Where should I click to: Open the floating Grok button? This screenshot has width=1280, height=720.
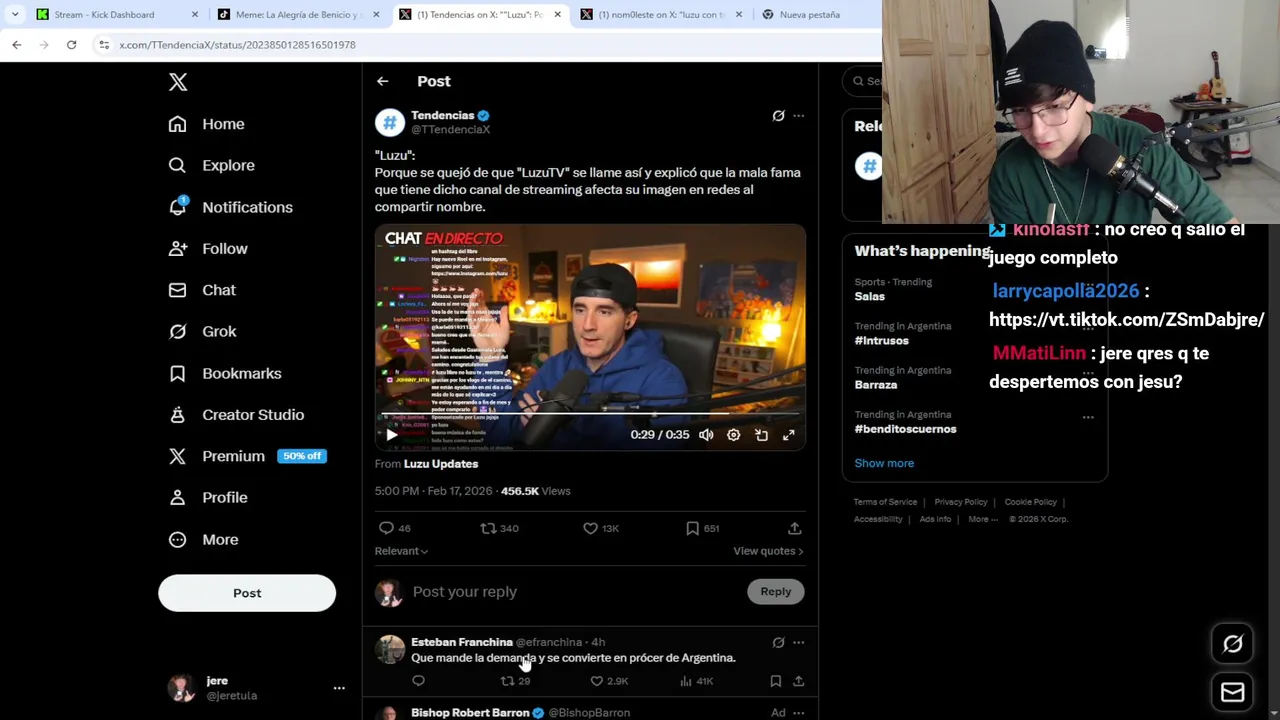click(x=1232, y=645)
